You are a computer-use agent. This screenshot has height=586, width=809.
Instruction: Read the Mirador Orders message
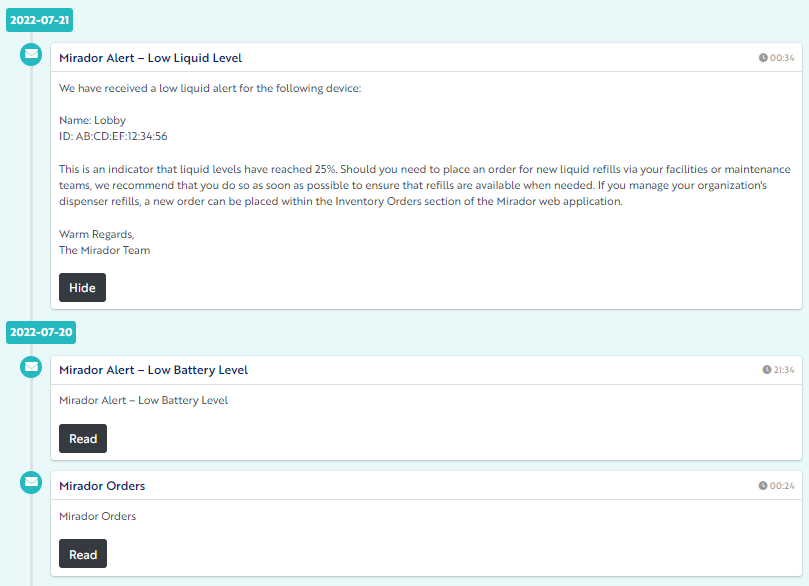pos(83,555)
